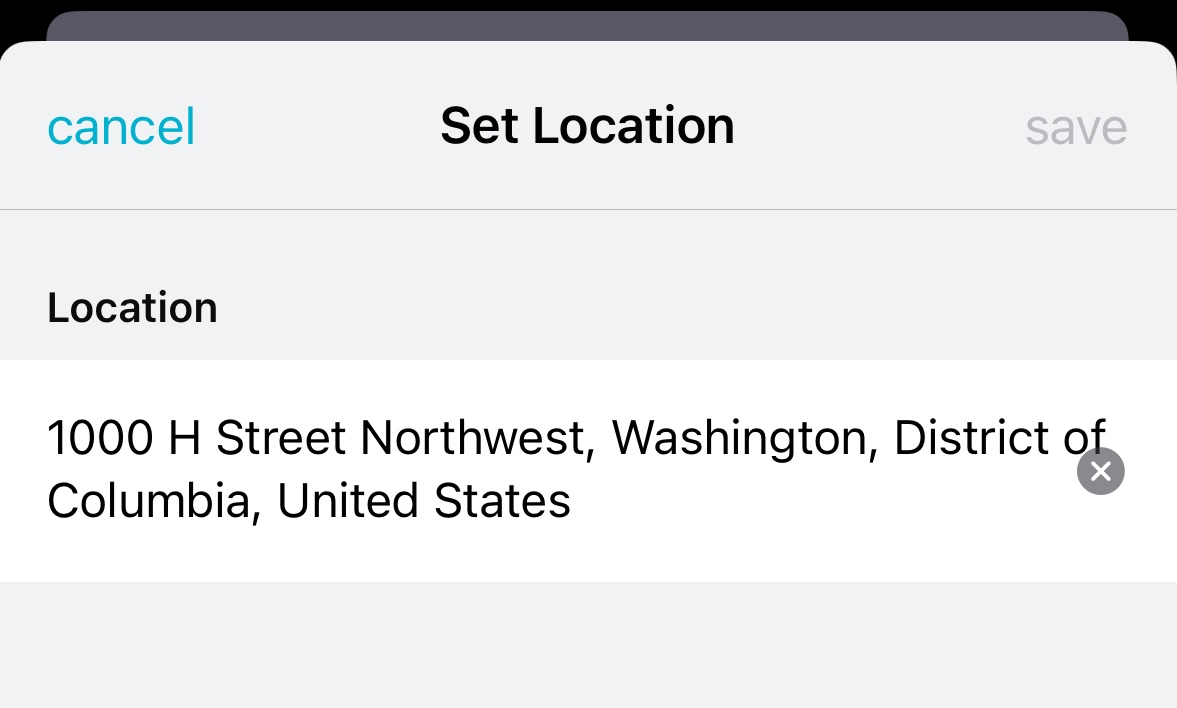1177x708 pixels.
Task: Click empty header space between title and save
Action: [x=880, y=127]
